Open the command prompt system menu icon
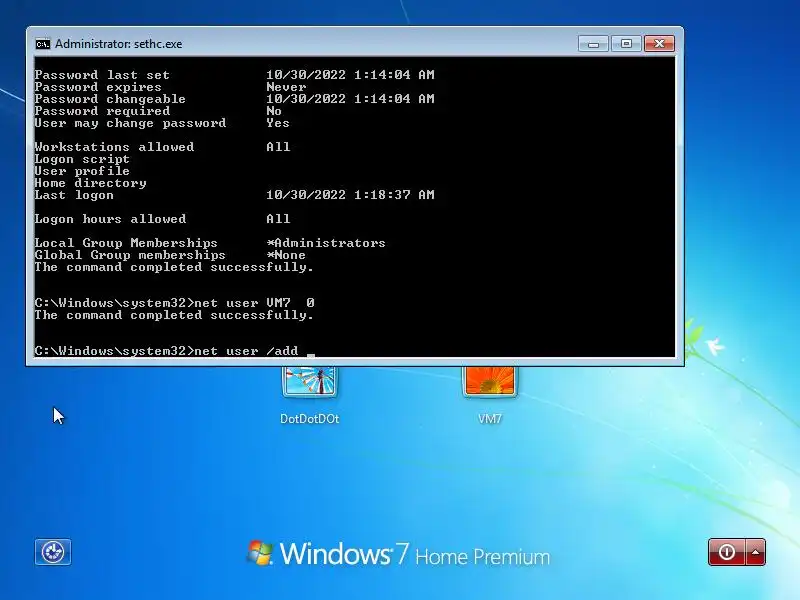The image size is (800, 600). pyautogui.click(x=43, y=44)
